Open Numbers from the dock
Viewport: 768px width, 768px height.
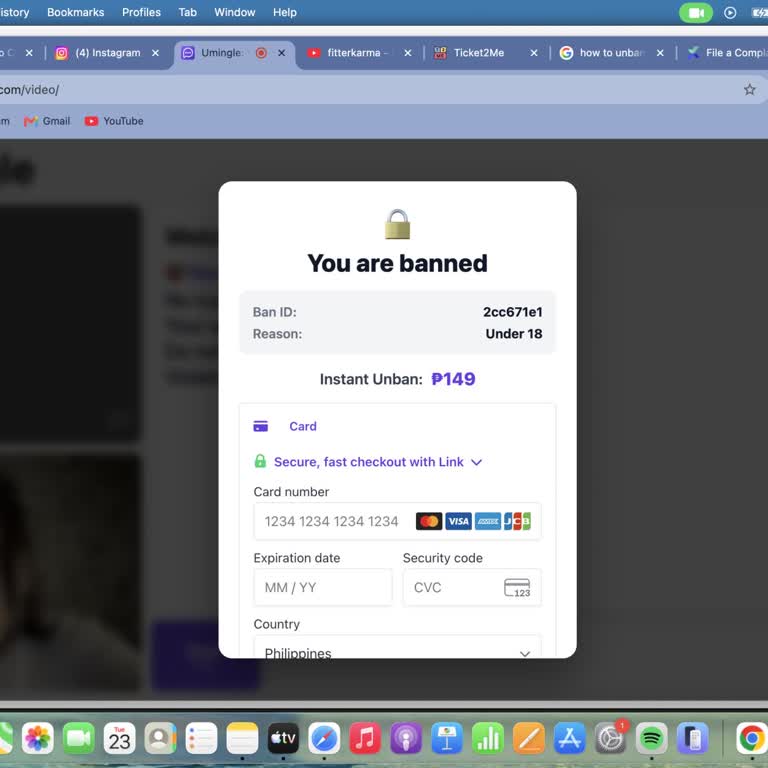click(x=488, y=738)
